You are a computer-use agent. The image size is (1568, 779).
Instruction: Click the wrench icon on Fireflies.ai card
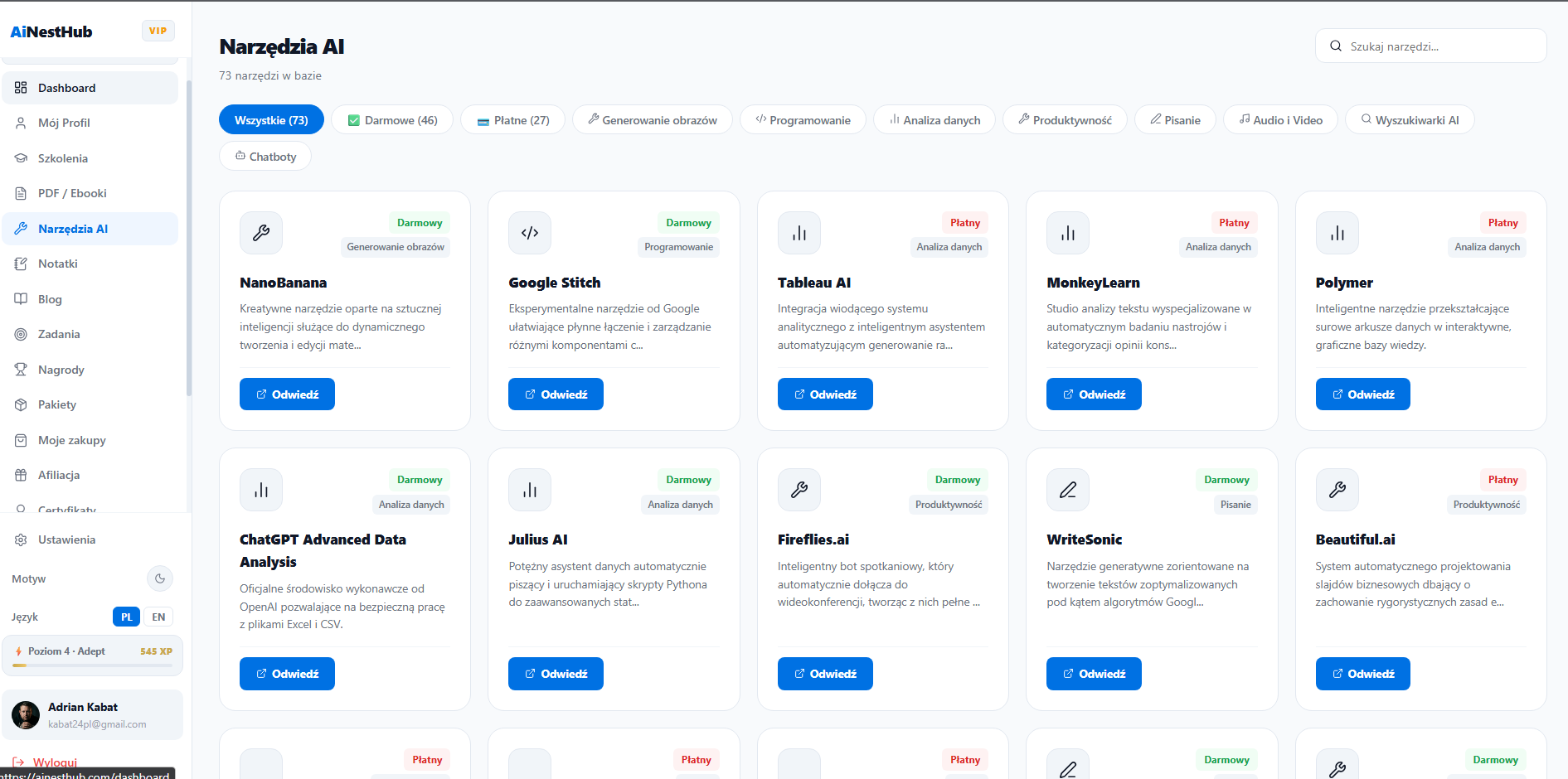[799, 490]
